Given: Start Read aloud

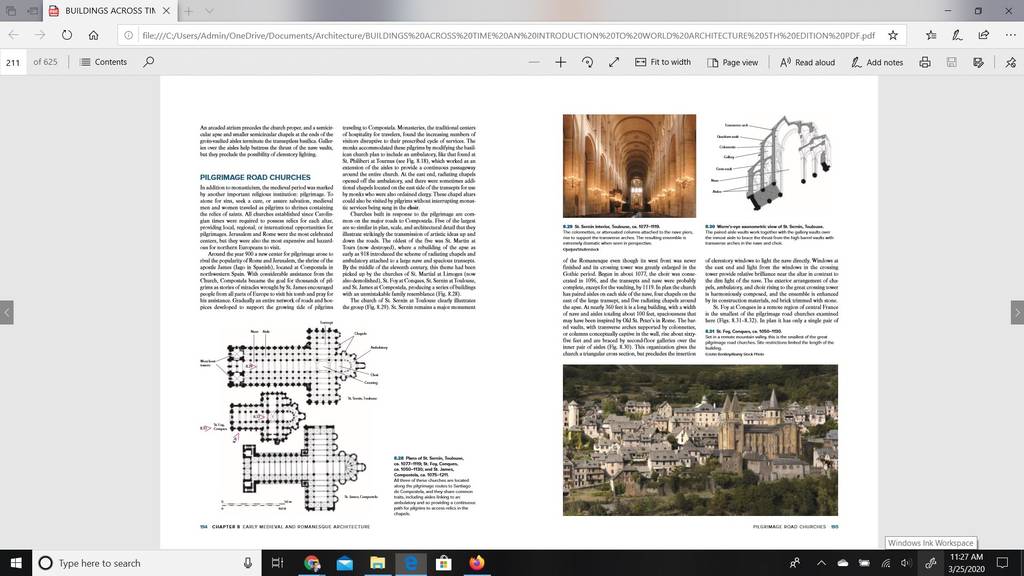Looking at the screenshot, I should pos(807,62).
